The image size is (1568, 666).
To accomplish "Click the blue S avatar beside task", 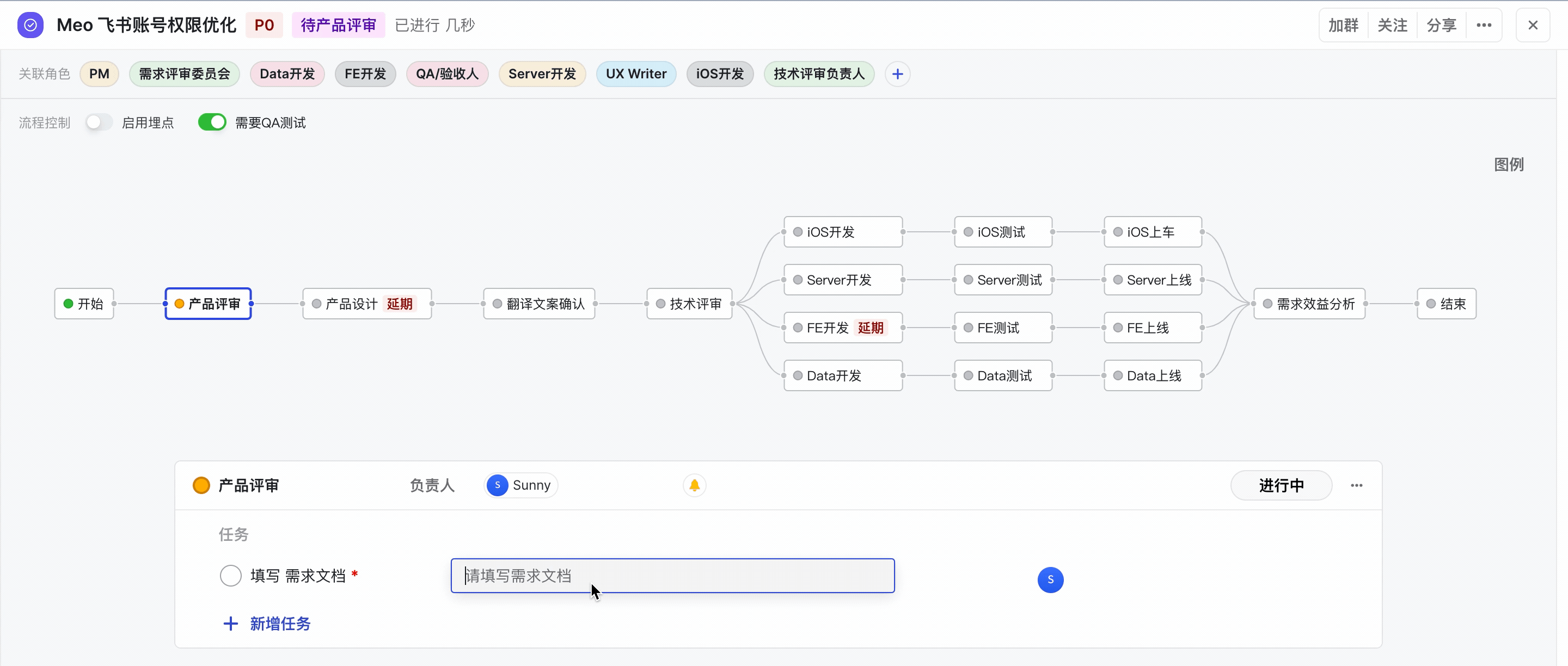I will coord(1050,579).
